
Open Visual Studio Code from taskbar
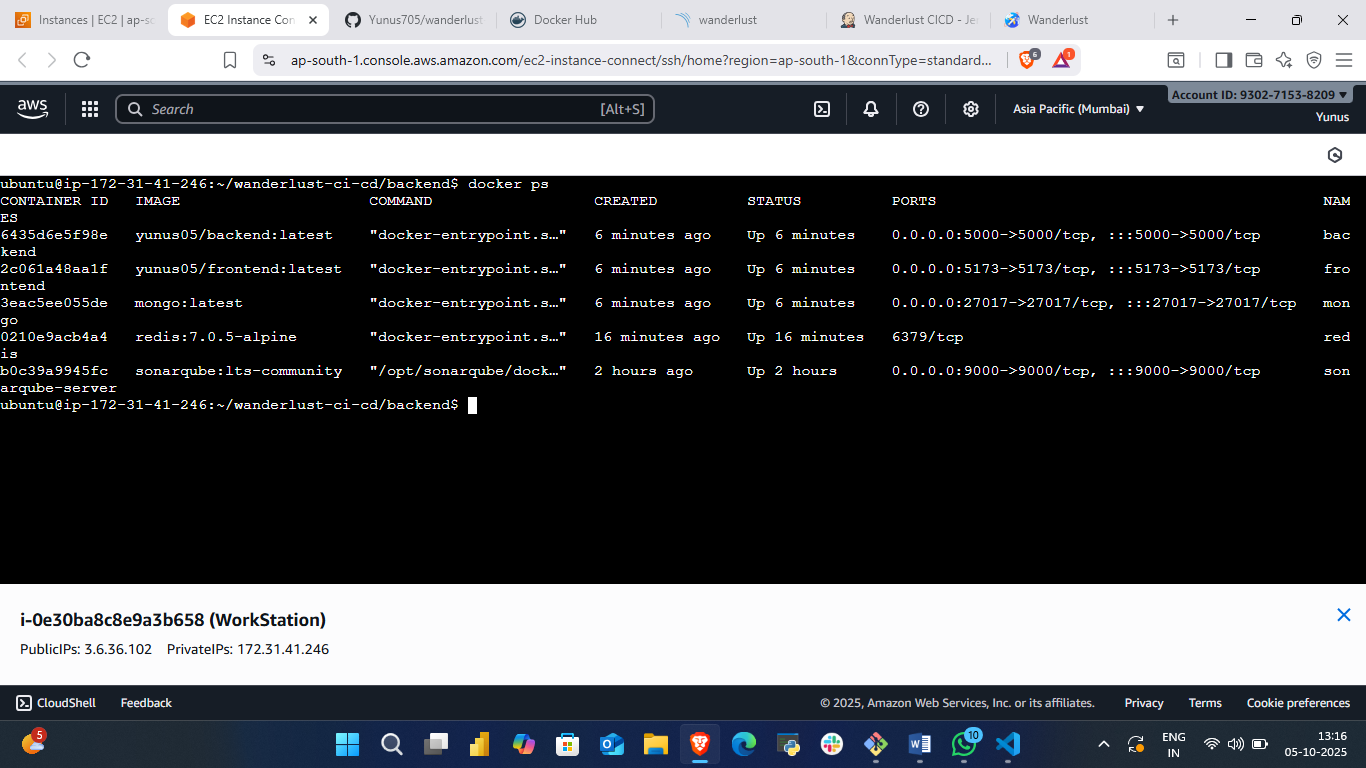click(x=1007, y=744)
